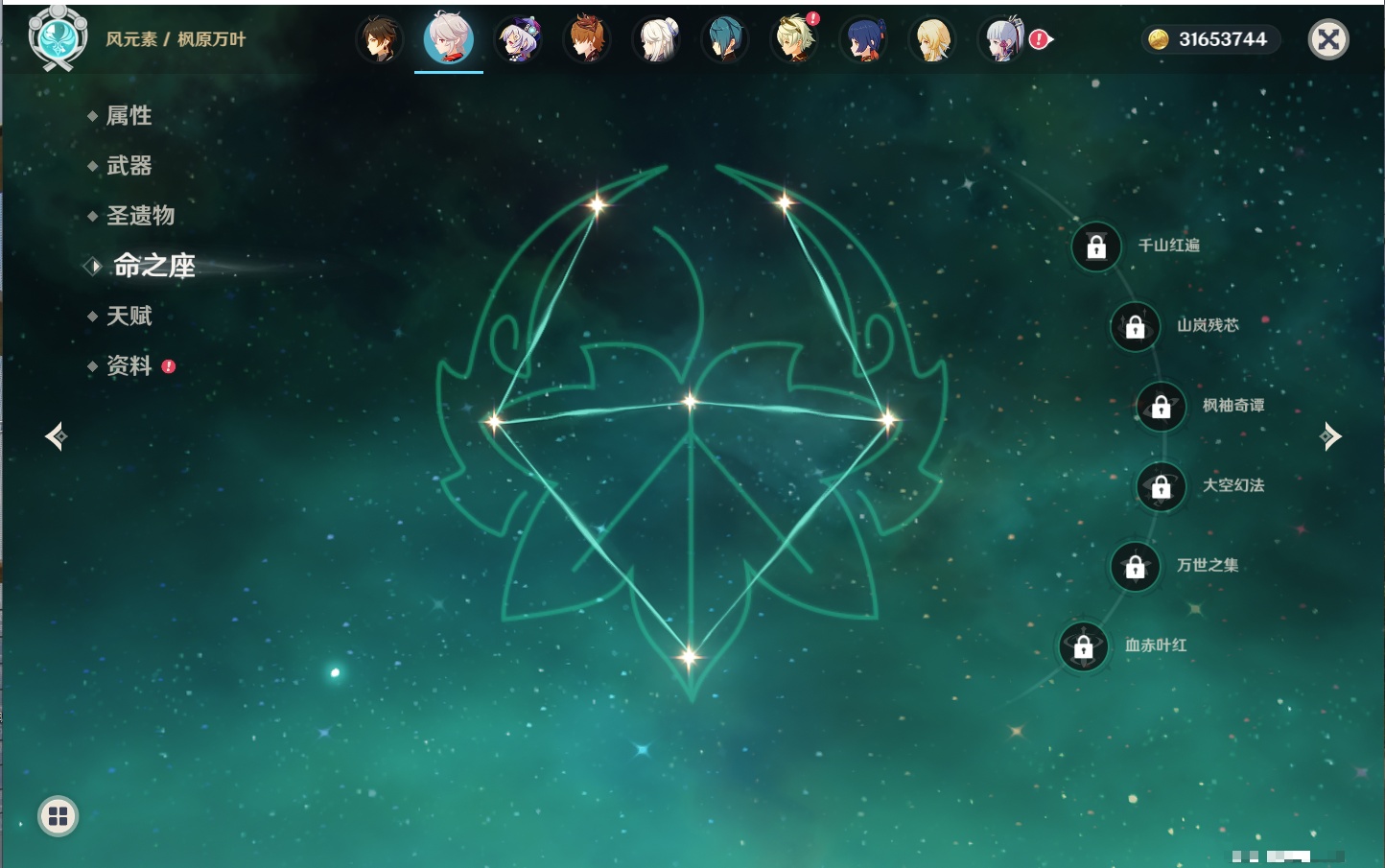The width and height of the screenshot is (1385, 868).
Task: Go to next character with right arrow
Action: tap(1329, 436)
